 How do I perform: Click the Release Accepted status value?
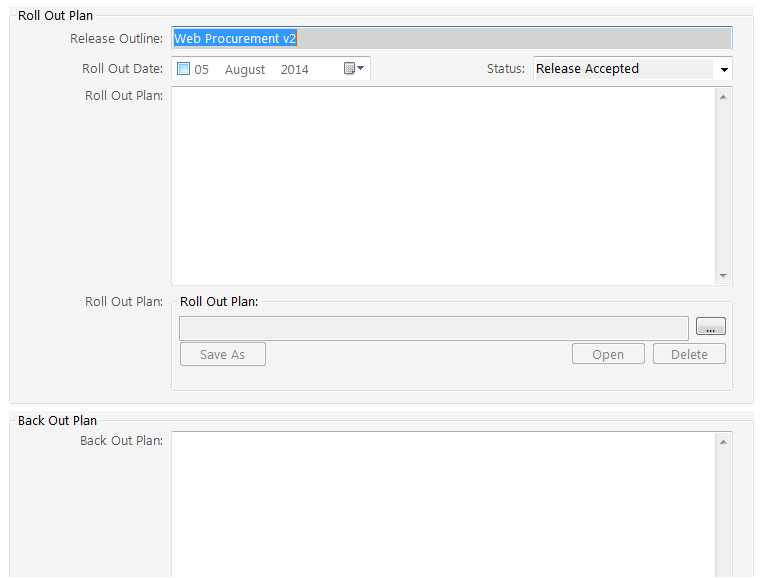pos(587,69)
